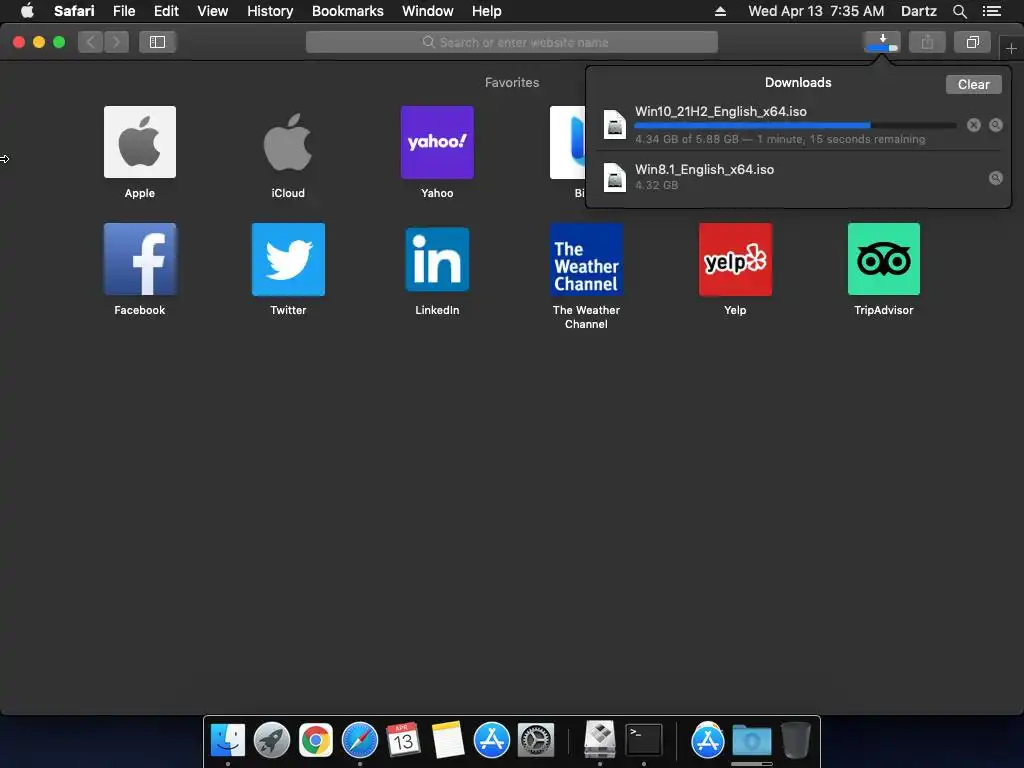The image size is (1024, 768).
Task: Click Safari compass icon in Dock
Action: (359, 740)
